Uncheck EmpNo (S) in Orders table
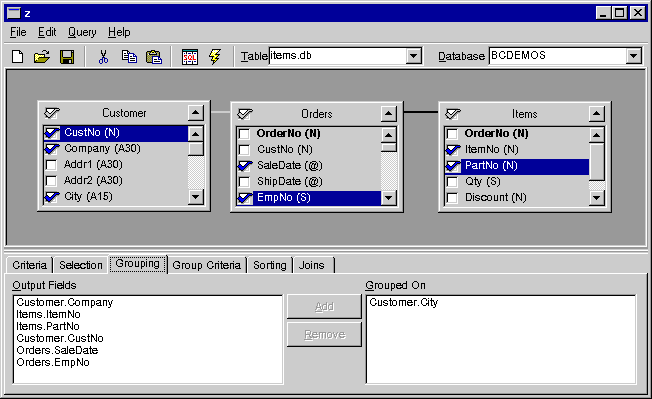This screenshot has height=399, width=652. (245, 198)
